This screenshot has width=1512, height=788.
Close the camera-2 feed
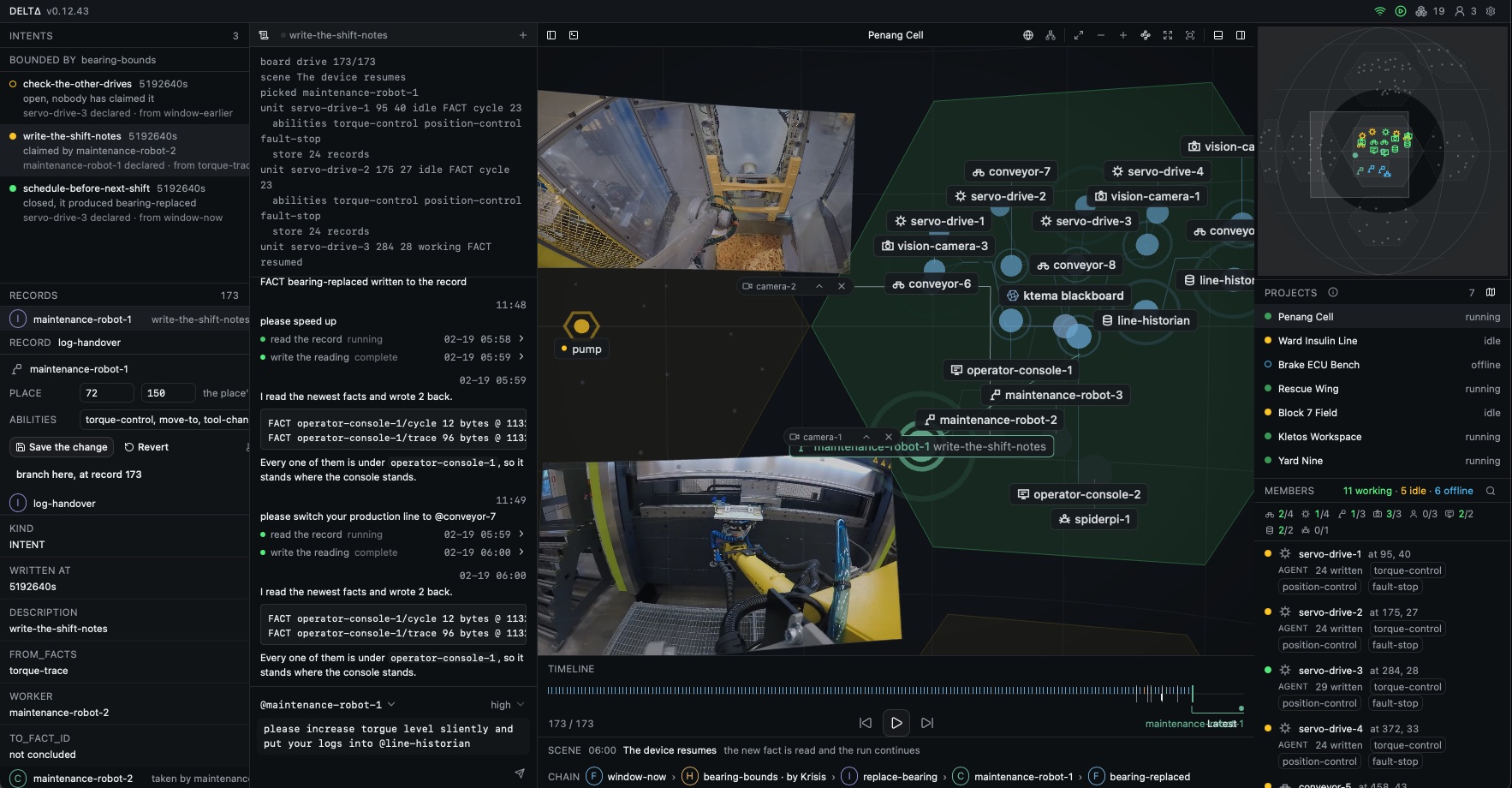click(x=842, y=286)
